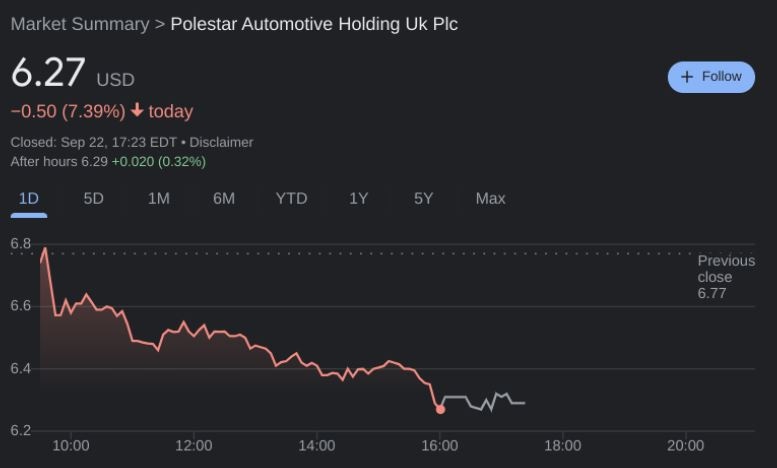Screen dimensions: 777x468
Task: Select the 6M chart range
Action: coord(224,198)
